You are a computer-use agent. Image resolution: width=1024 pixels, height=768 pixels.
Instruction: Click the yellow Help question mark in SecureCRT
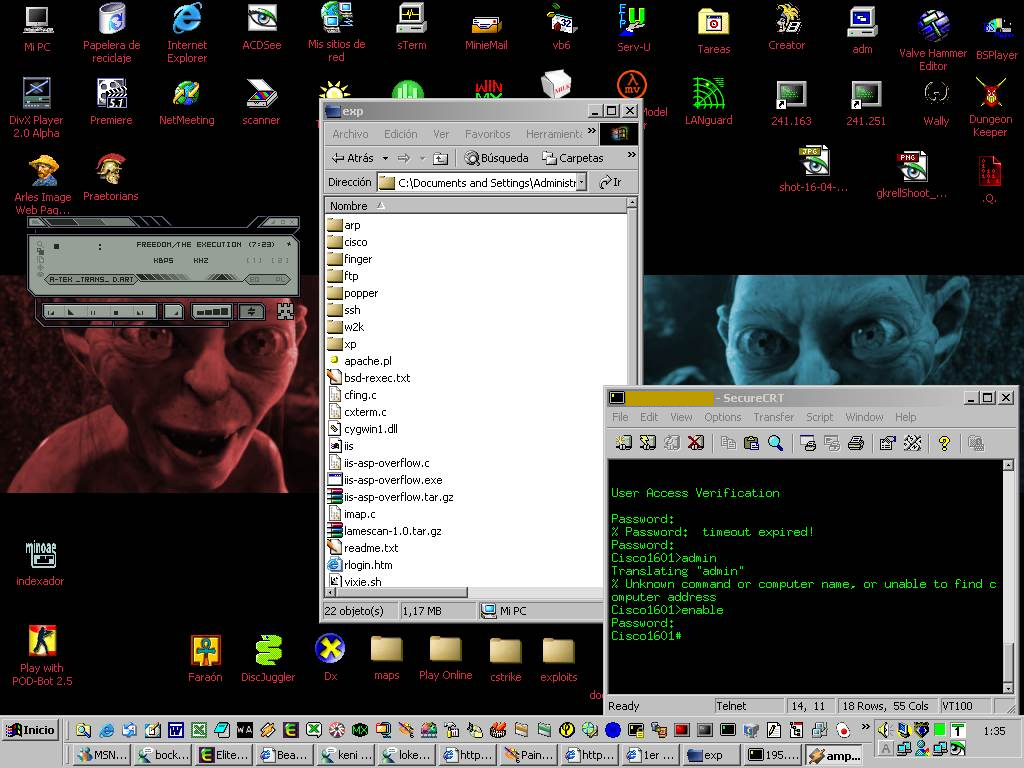coord(944,443)
